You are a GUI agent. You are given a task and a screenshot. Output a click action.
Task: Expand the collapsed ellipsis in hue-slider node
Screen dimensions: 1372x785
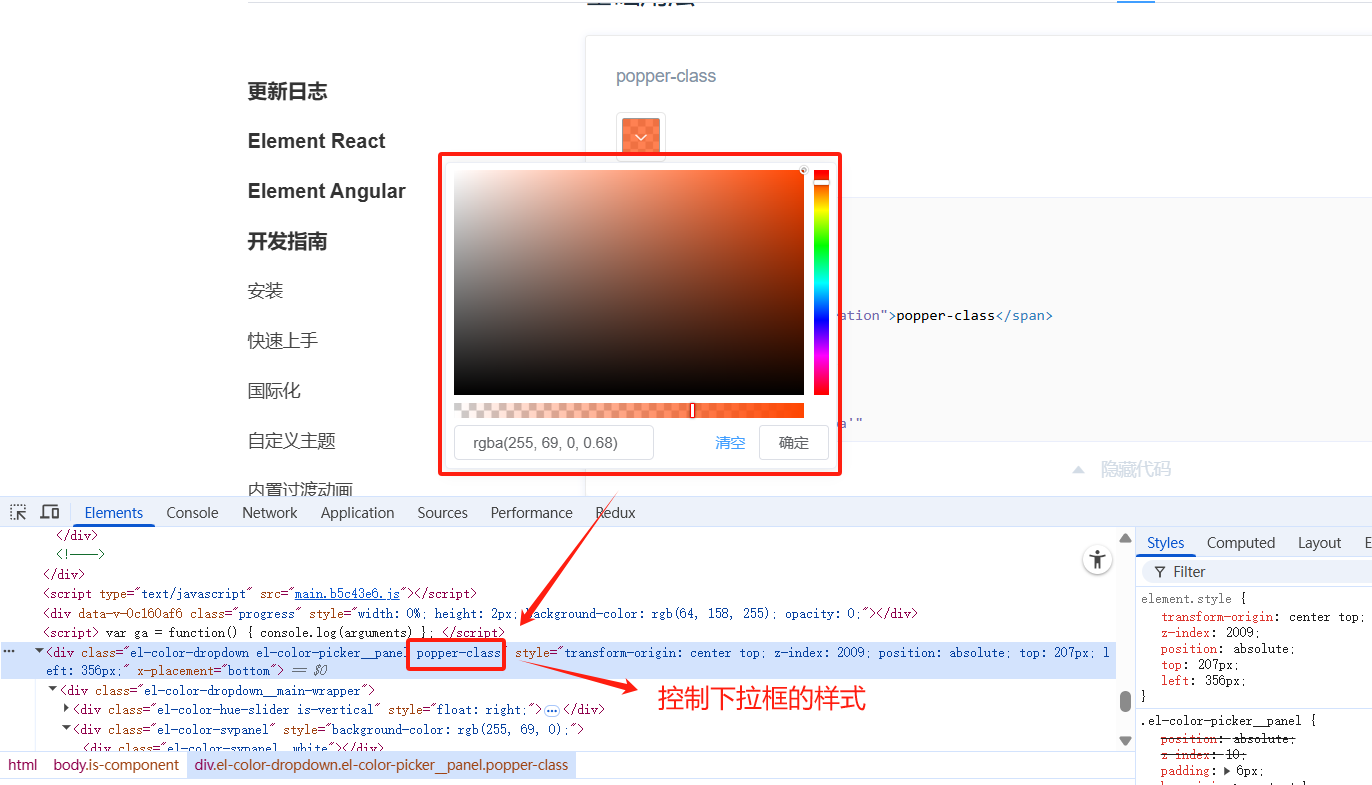pyautogui.click(x=552, y=710)
